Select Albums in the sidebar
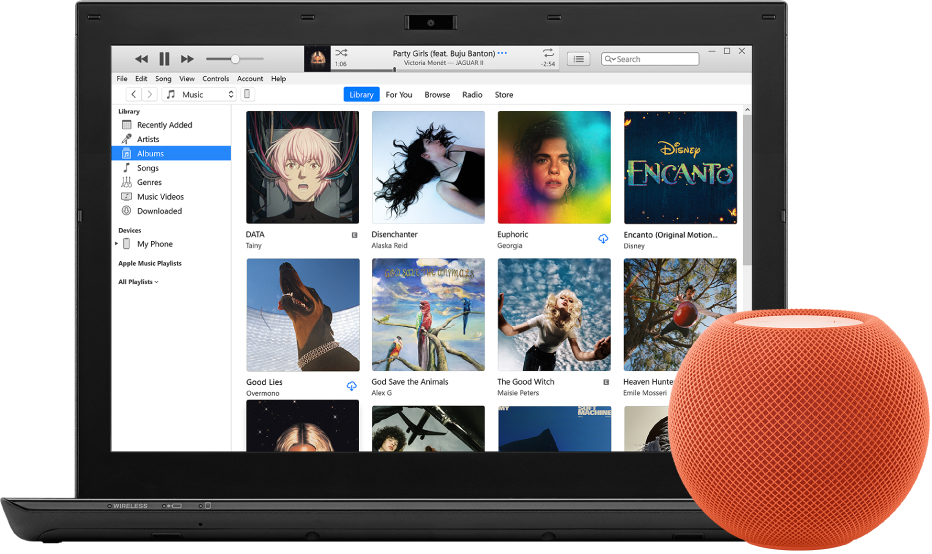The height and width of the screenshot is (554, 932). 171,153
